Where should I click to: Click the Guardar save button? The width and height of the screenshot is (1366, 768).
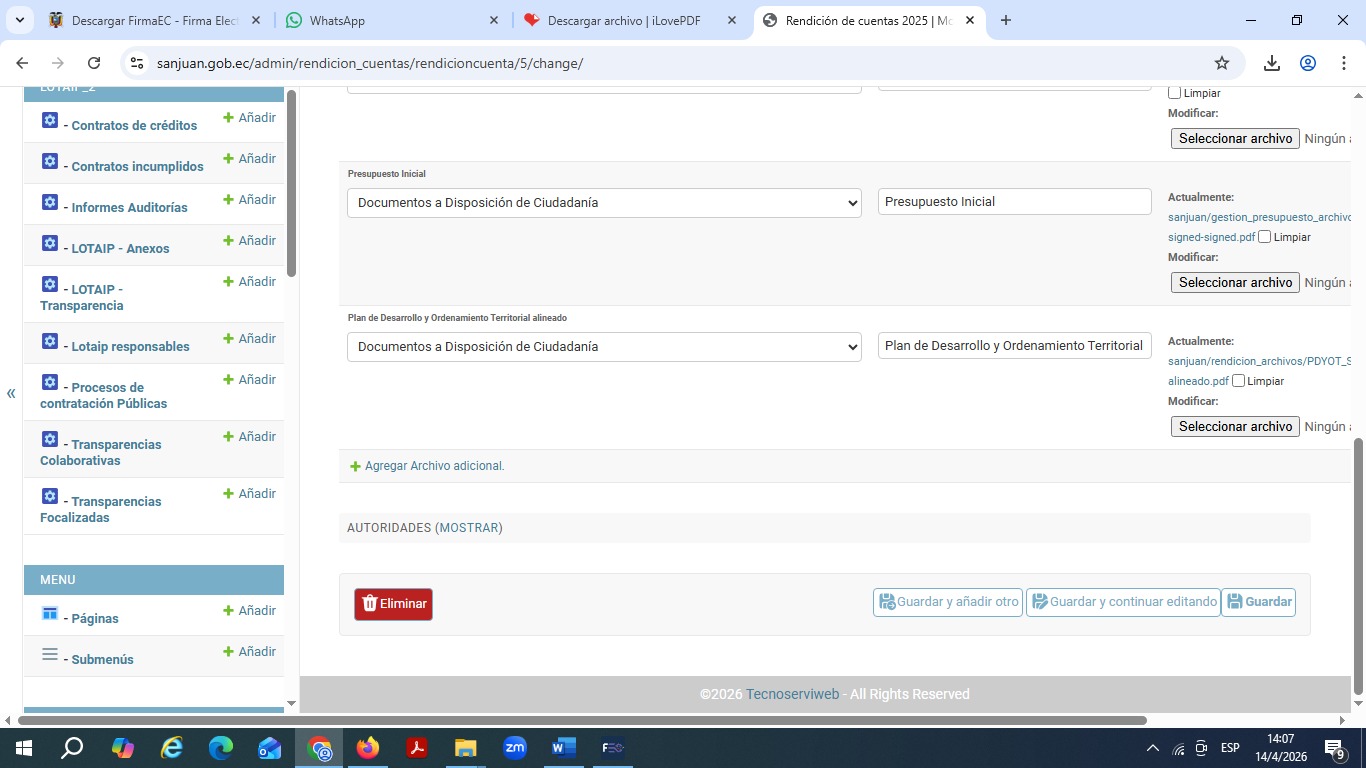(x=1258, y=602)
